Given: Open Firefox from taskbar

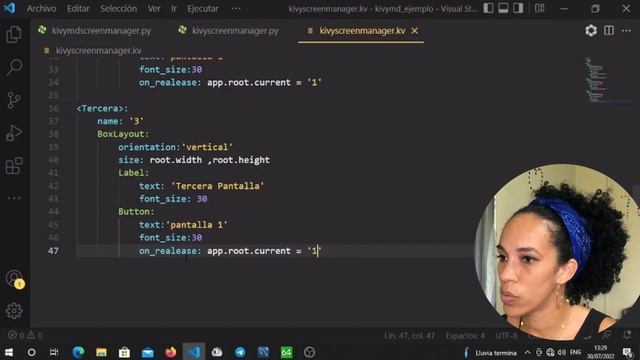Looking at the screenshot, I should coord(171,352).
